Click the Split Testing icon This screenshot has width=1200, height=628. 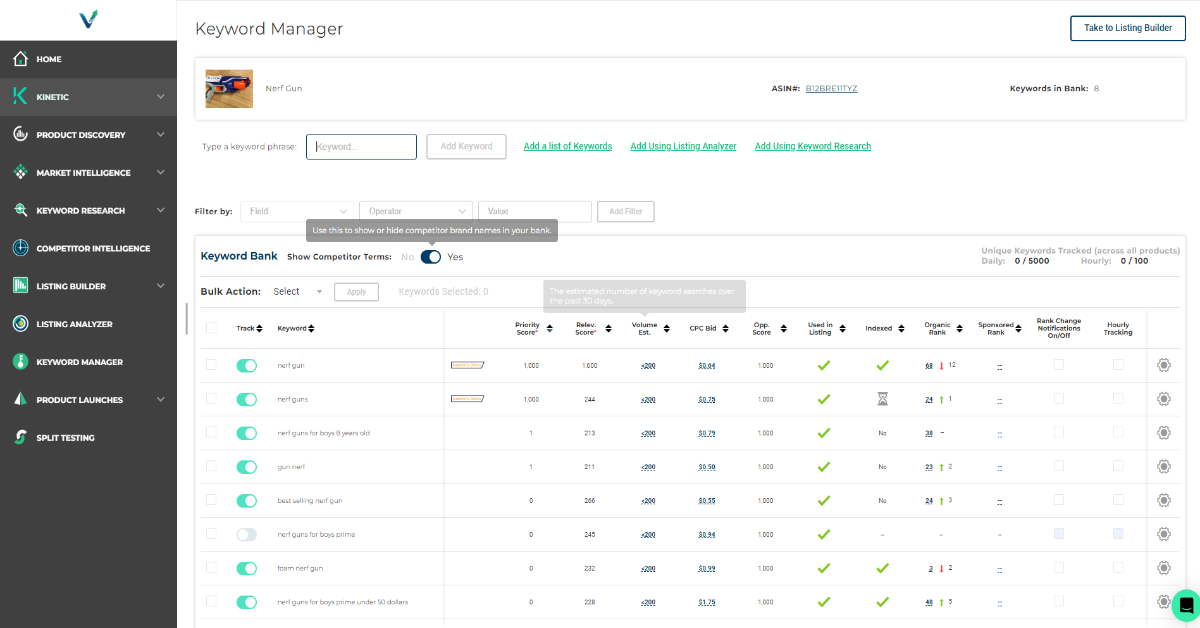point(20,437)
